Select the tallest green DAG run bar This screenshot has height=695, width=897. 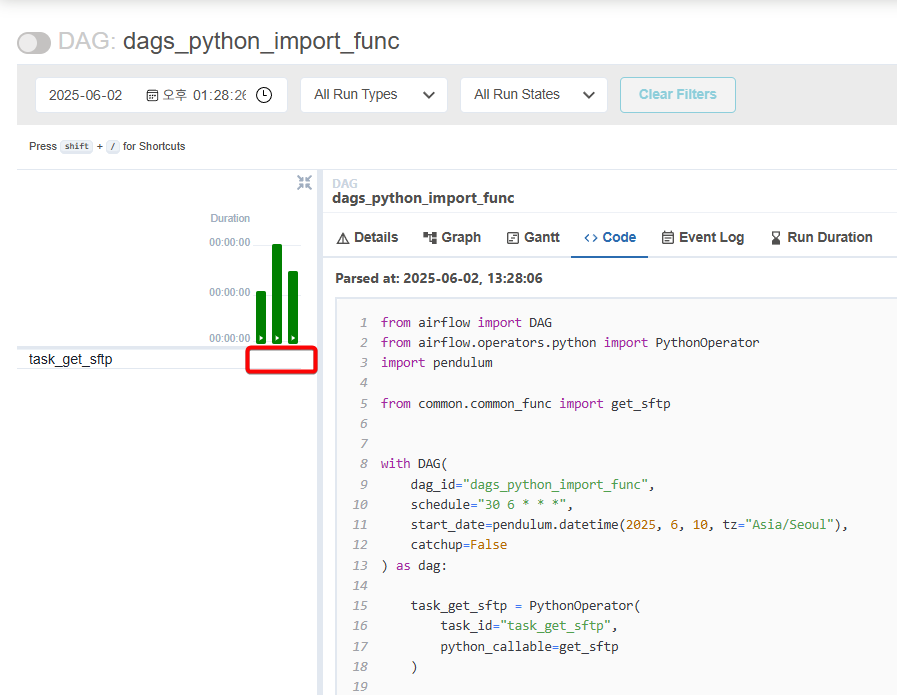pos(277,293)
